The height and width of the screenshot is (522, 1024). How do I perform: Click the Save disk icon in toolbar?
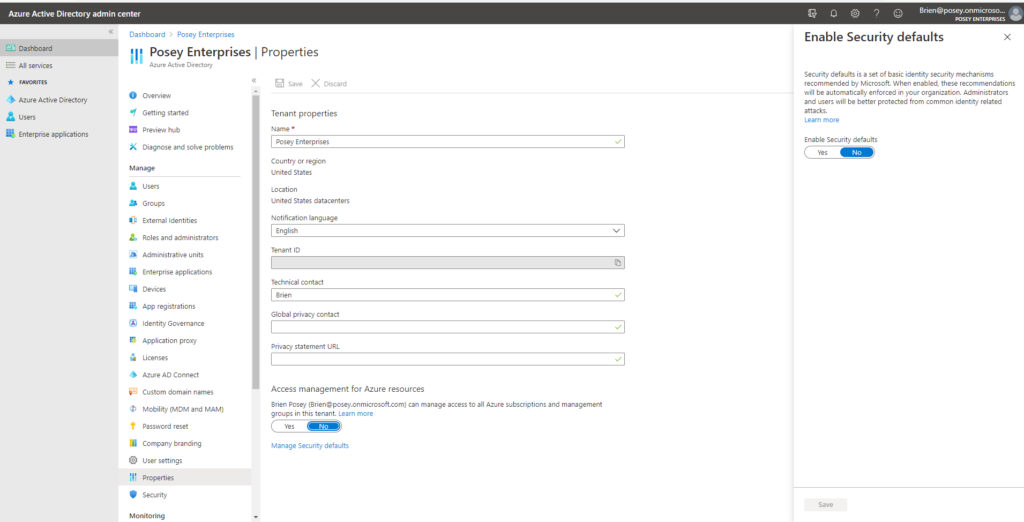[280, 83]
